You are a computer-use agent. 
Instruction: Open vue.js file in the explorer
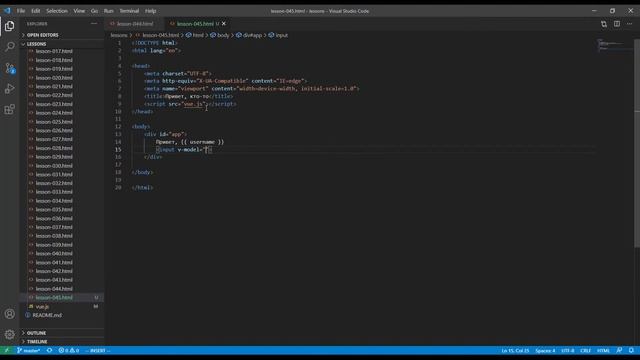pyautogui.click(x=42, y=307)
